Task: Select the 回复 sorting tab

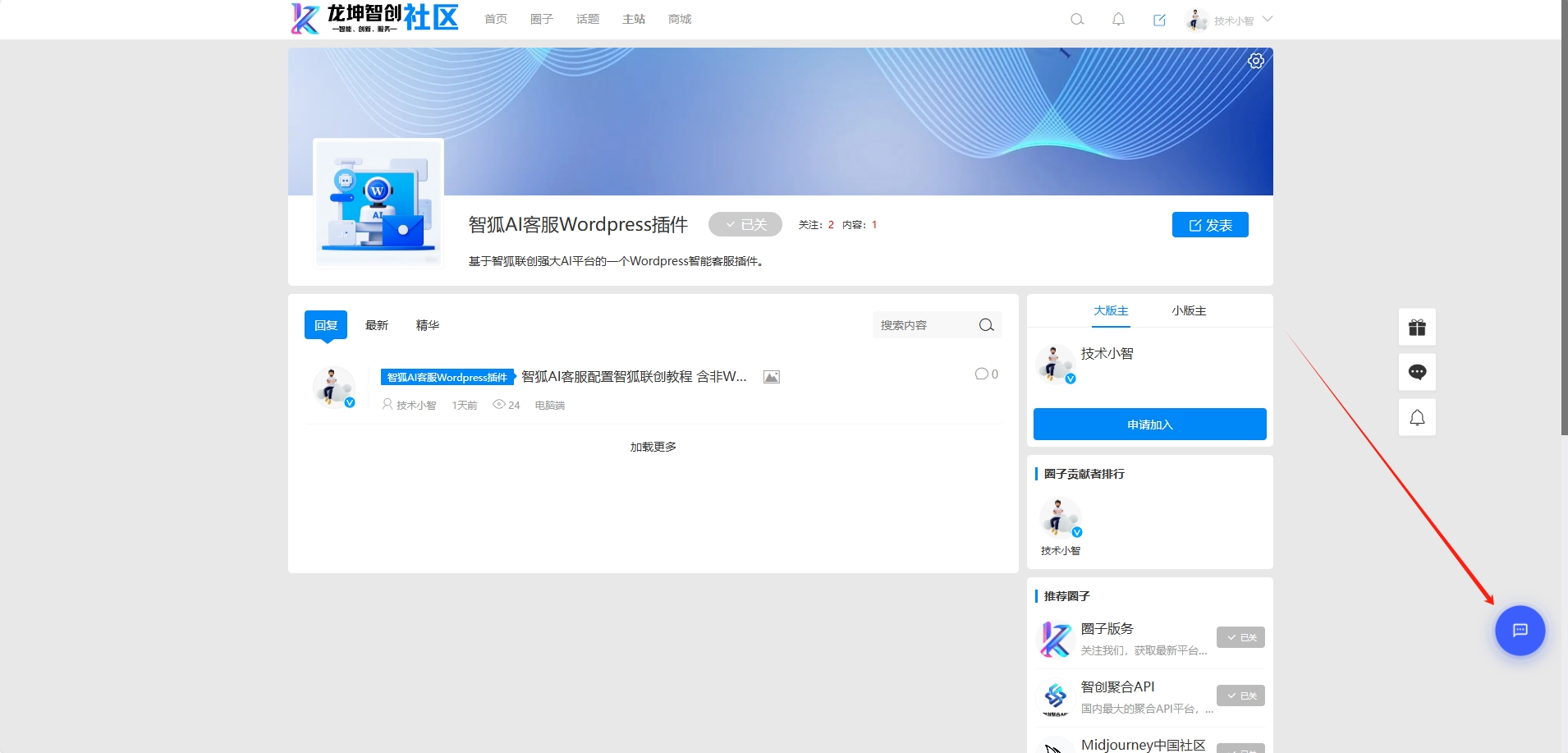Action: pos(326,324)
